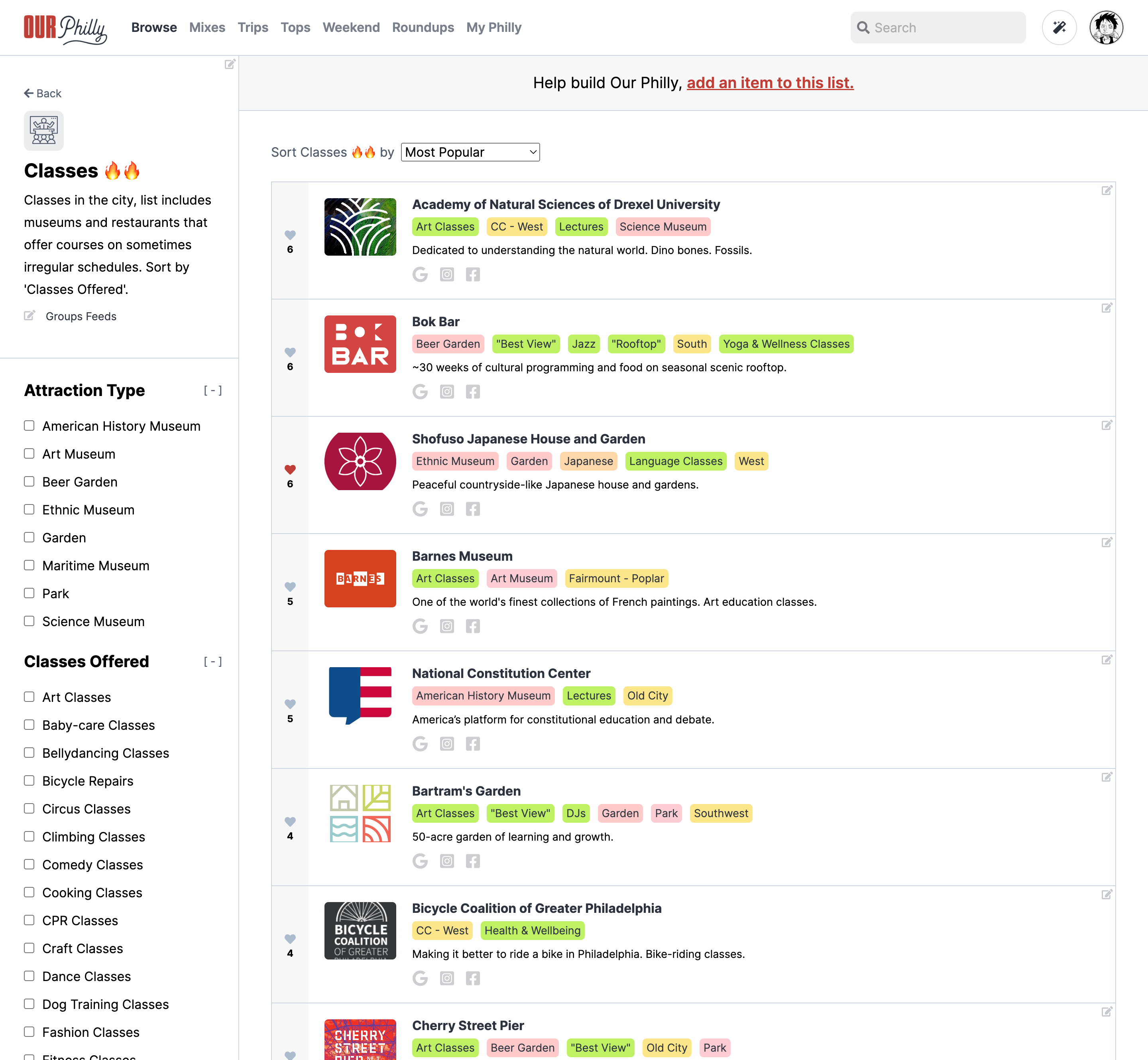Open the user avatar profile menu
This screenshot has height=1060, width=1148.
pyautogui.click(x=1106, y=28)
